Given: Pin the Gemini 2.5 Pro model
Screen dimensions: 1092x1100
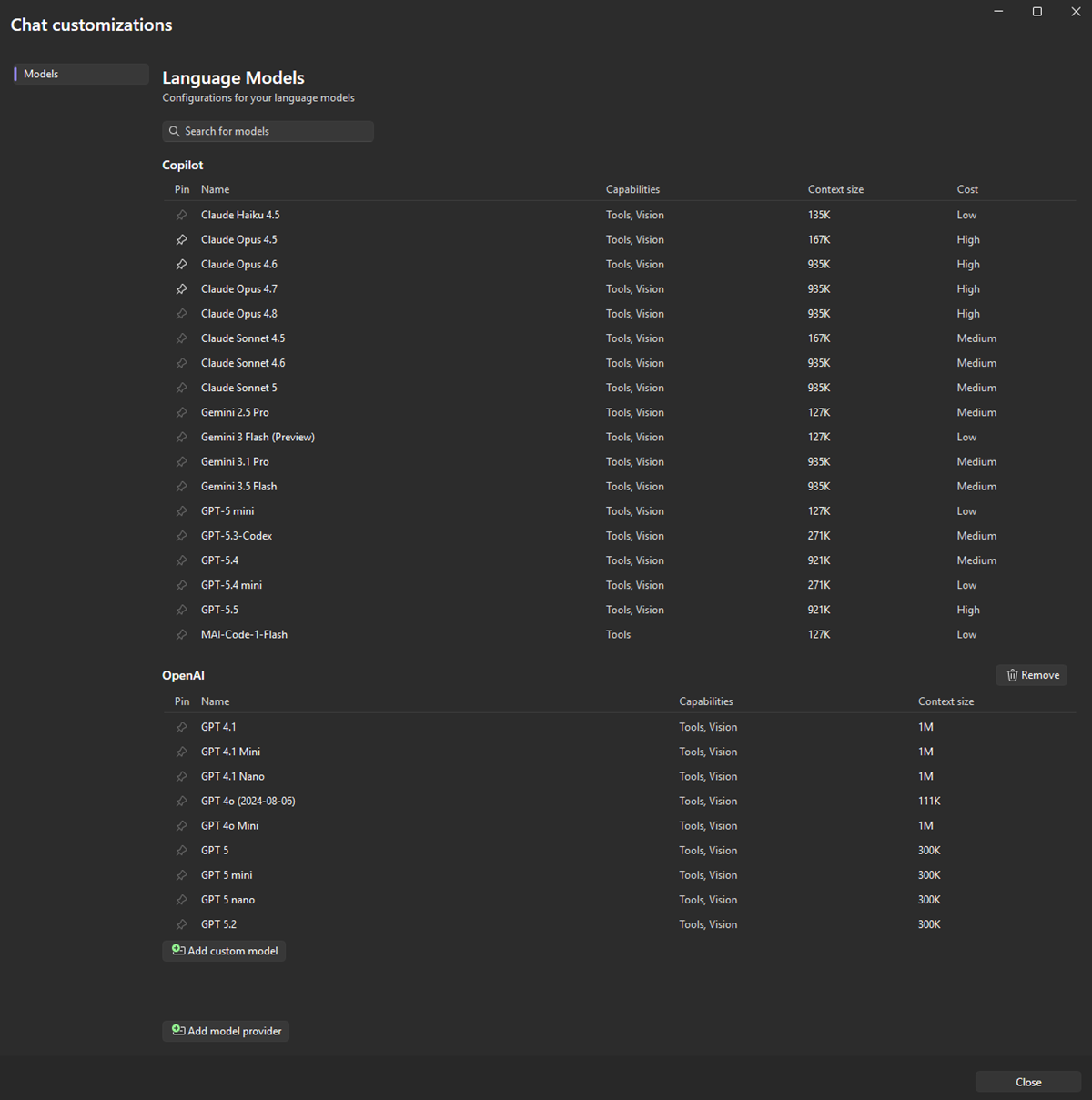Looking at the screenshot, I should [x=181, y=412].
